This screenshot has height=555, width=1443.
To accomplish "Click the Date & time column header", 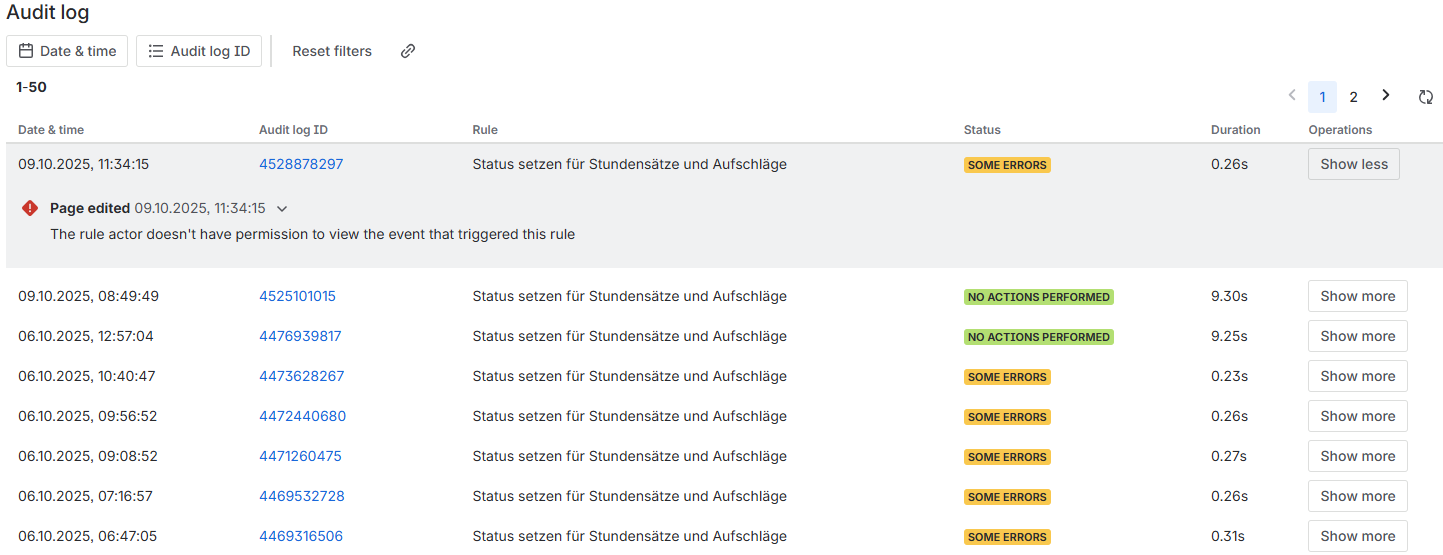I will pyautogui.click(x=51, y=130).
